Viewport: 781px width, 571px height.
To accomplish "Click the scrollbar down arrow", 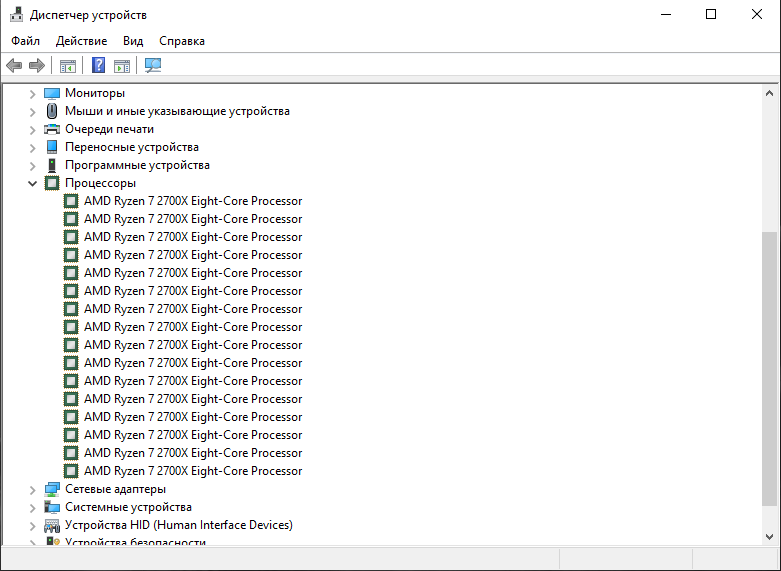I will [x=769, y=537].
